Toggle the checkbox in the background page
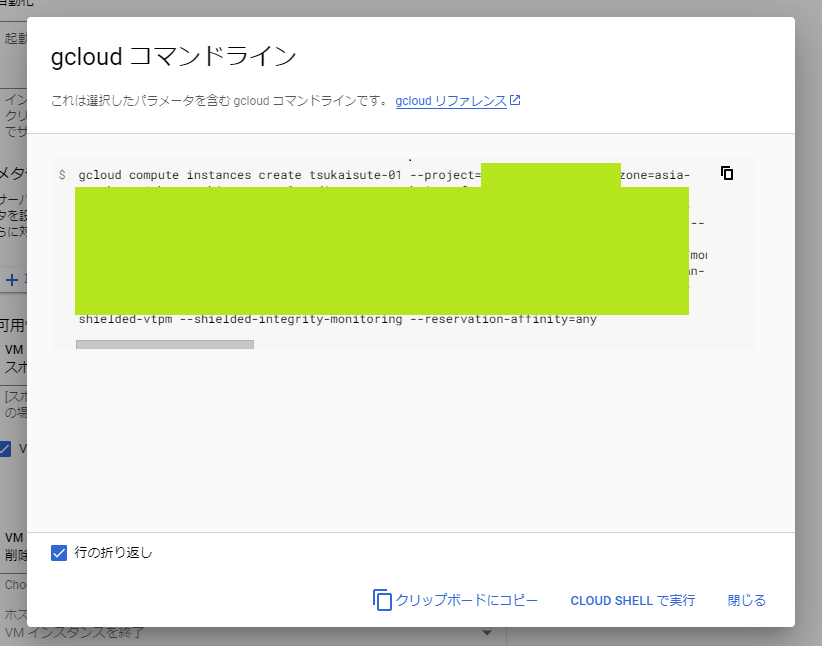This screenshot has height=646, width=822. pos(5,449)
